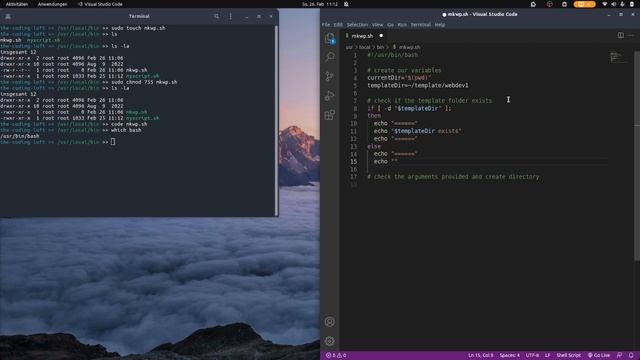640x360 pixels.
Task: Open the Explorer view in VS Code
Action: 330,38
